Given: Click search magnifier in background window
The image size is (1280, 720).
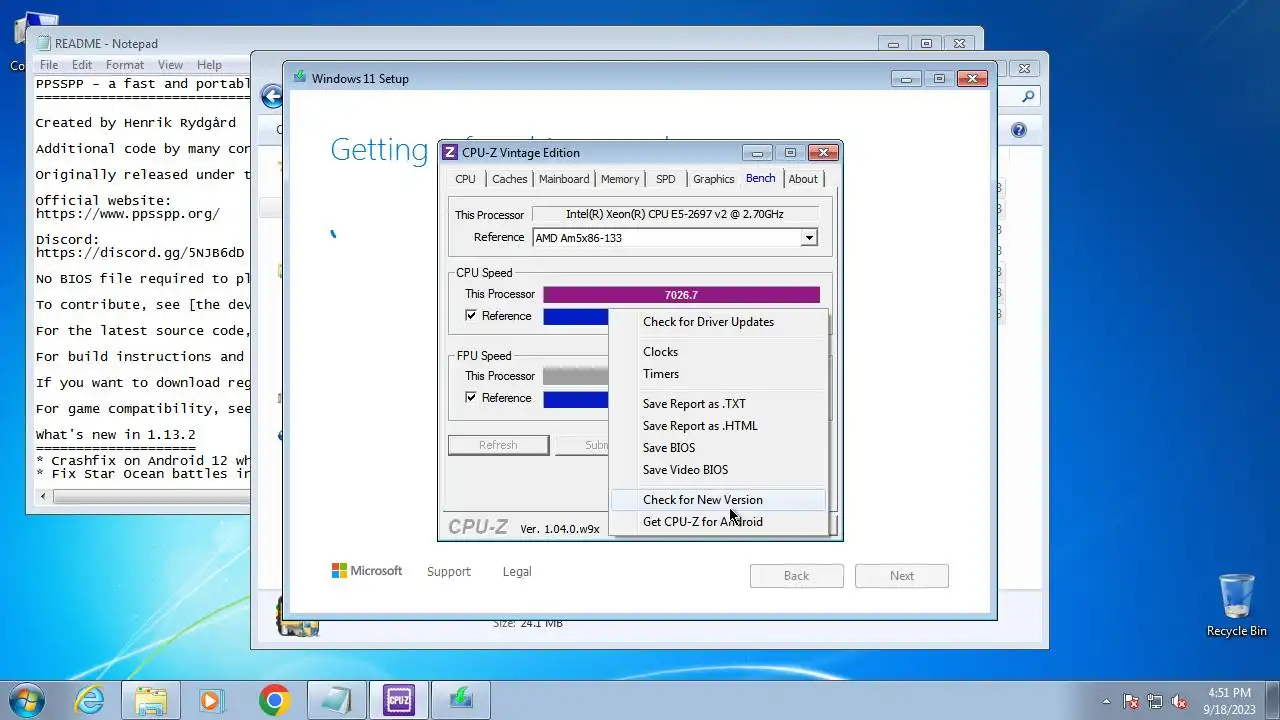Looking at the screenshot, I should tap(1028, 96).
